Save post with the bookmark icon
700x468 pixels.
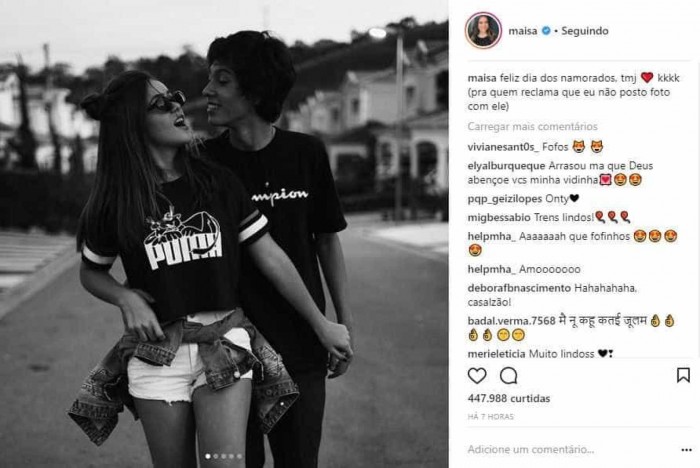click(x=683, y=375)
